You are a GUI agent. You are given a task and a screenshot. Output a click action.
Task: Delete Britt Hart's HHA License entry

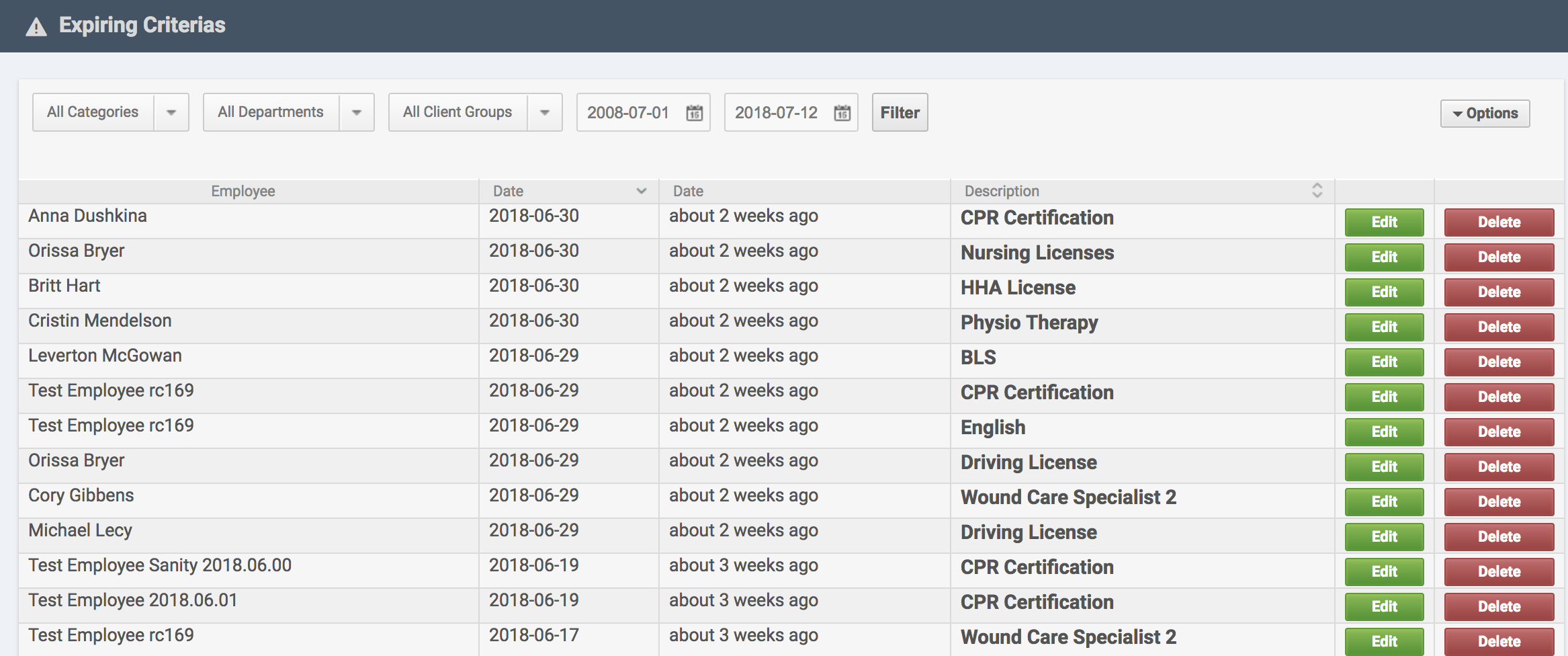pyautogui.click(x=1499, y=292)
